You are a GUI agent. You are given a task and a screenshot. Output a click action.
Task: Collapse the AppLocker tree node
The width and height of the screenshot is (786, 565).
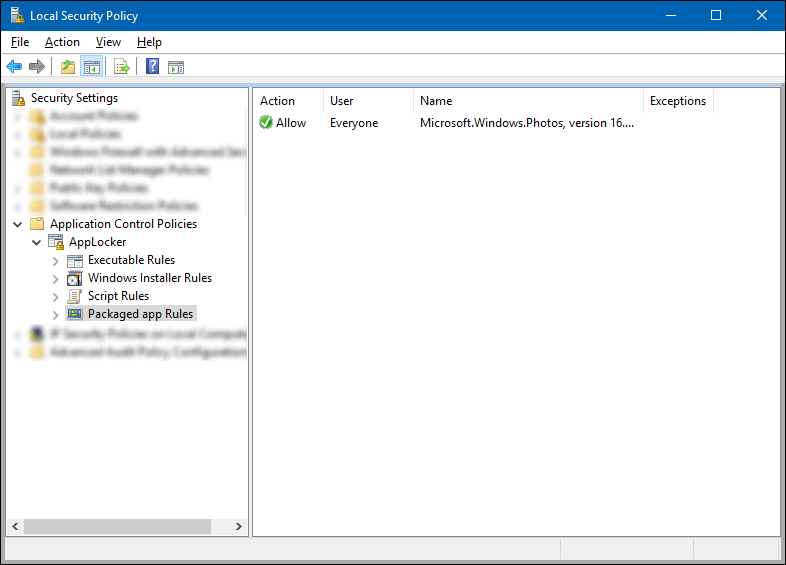[37, 242]
